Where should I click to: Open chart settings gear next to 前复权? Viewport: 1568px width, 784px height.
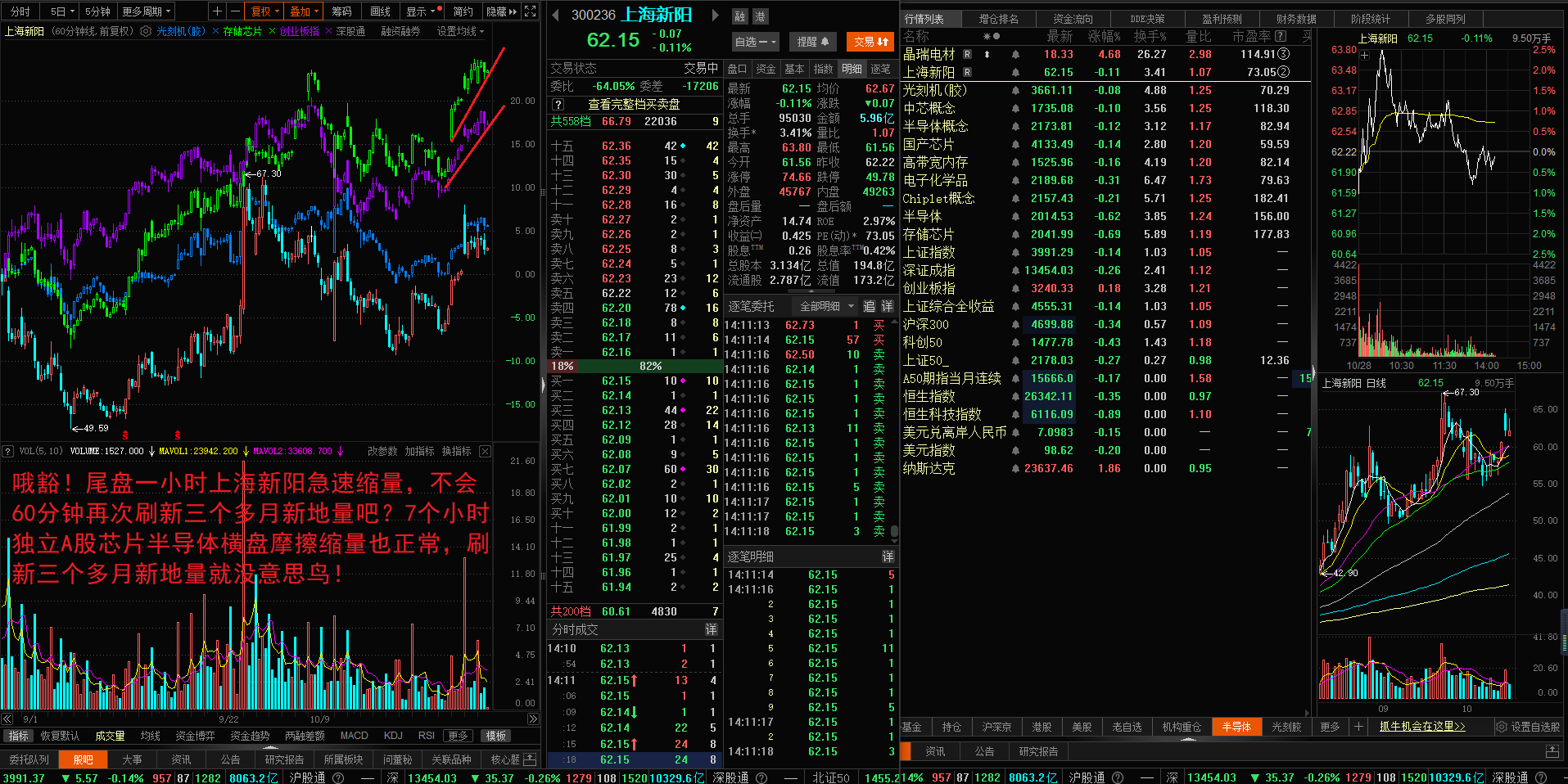146,31
